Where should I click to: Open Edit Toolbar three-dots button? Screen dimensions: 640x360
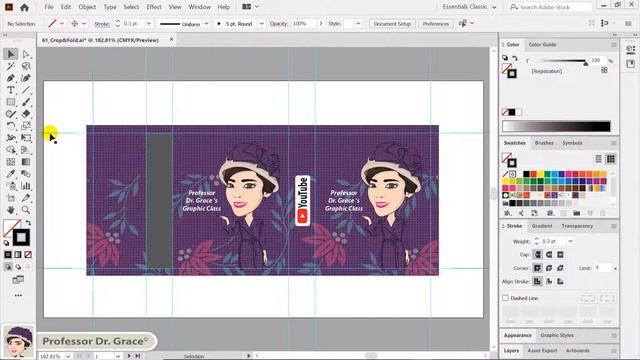(18, 295)
